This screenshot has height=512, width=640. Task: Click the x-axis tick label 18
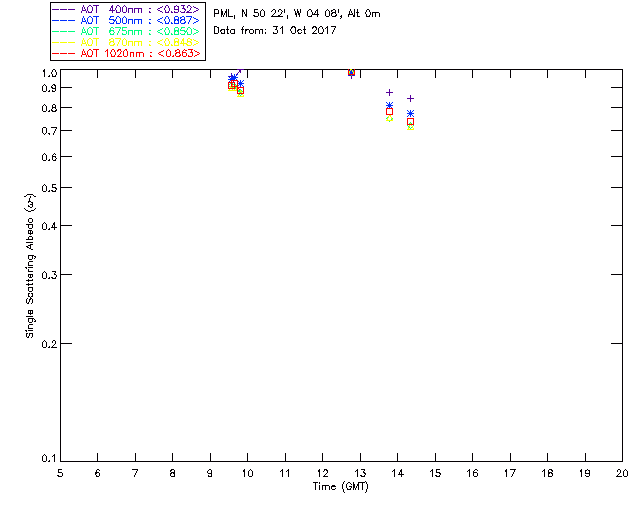(548, 473)
